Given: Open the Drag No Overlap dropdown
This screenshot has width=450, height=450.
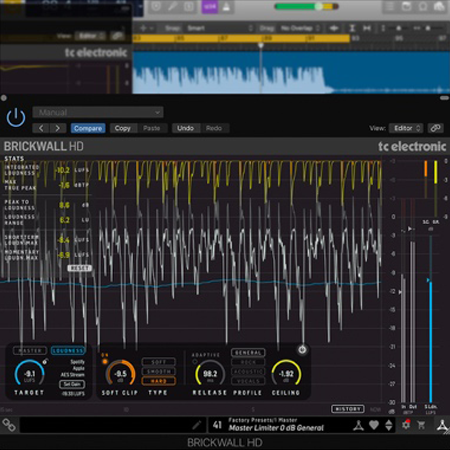Looking at the screenshot, I should tap(300, 28).
